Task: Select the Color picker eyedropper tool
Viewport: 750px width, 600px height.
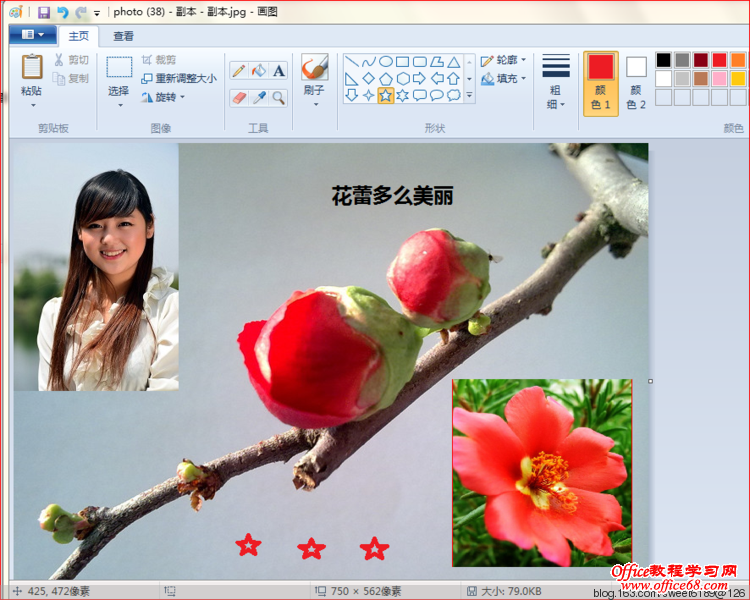Action: [x=258, y=97]
